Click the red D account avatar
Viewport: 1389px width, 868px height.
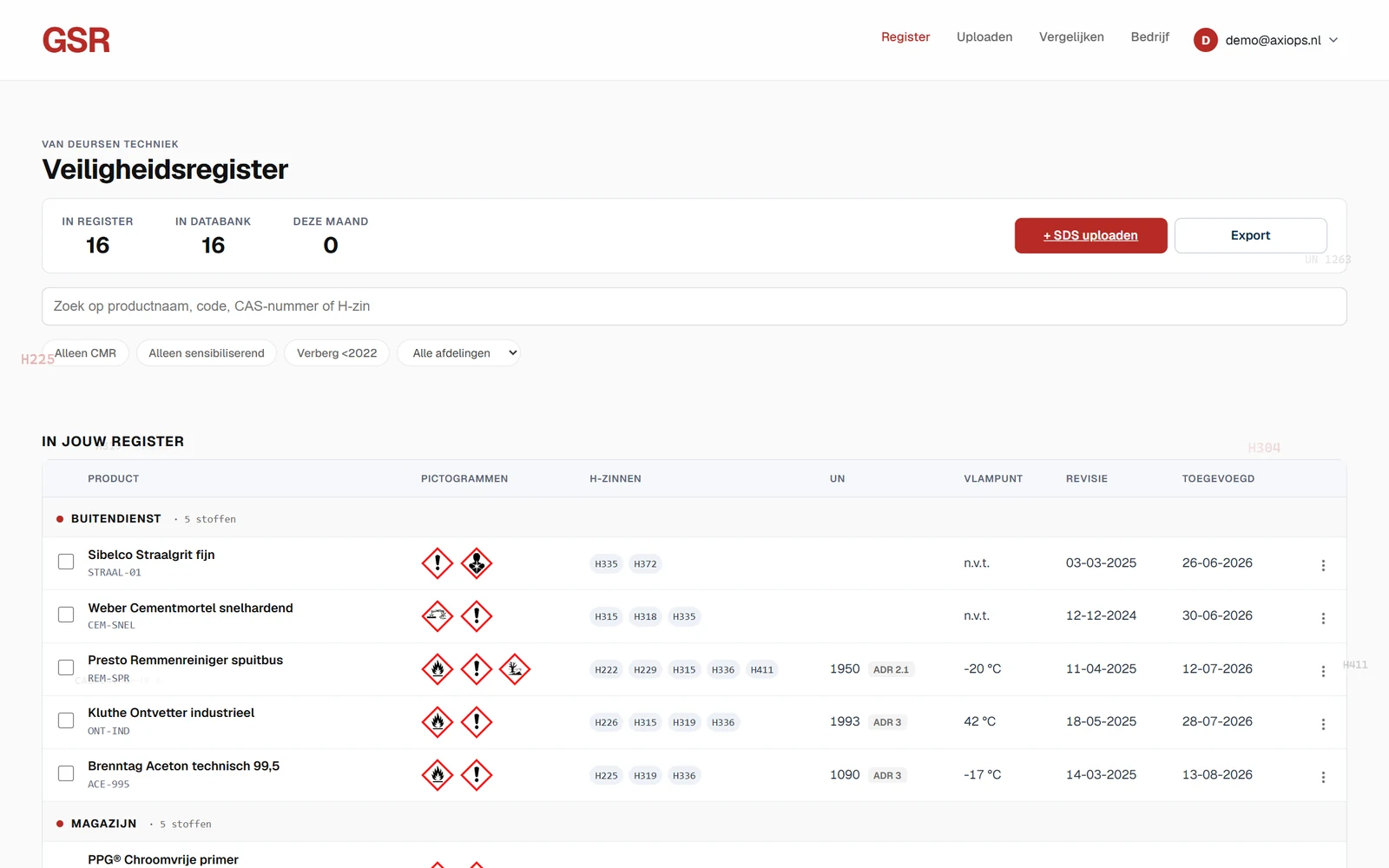[x=1205, y=40]
